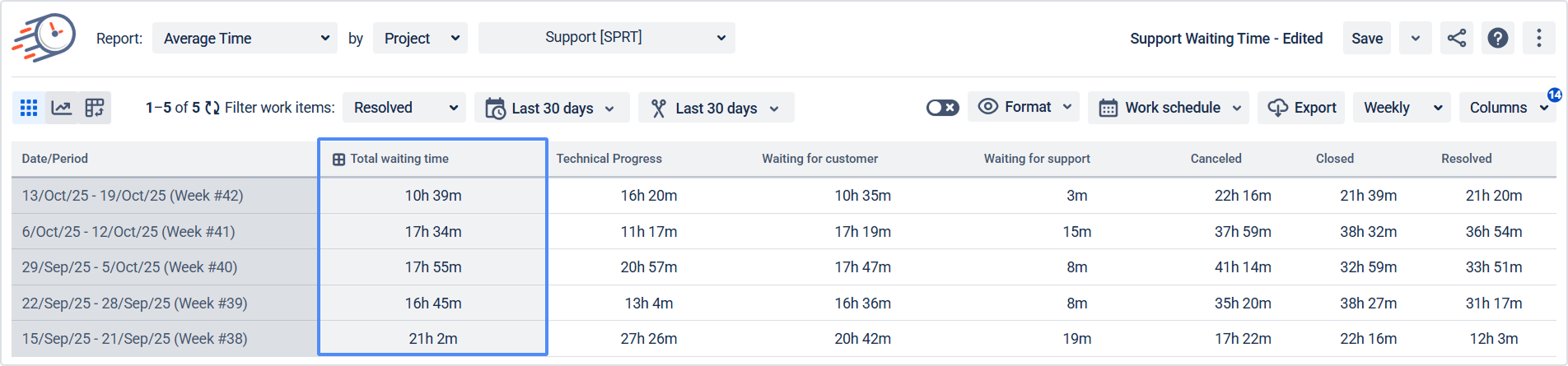Click the 38h 32m Closed cell

click(1369, 232)
